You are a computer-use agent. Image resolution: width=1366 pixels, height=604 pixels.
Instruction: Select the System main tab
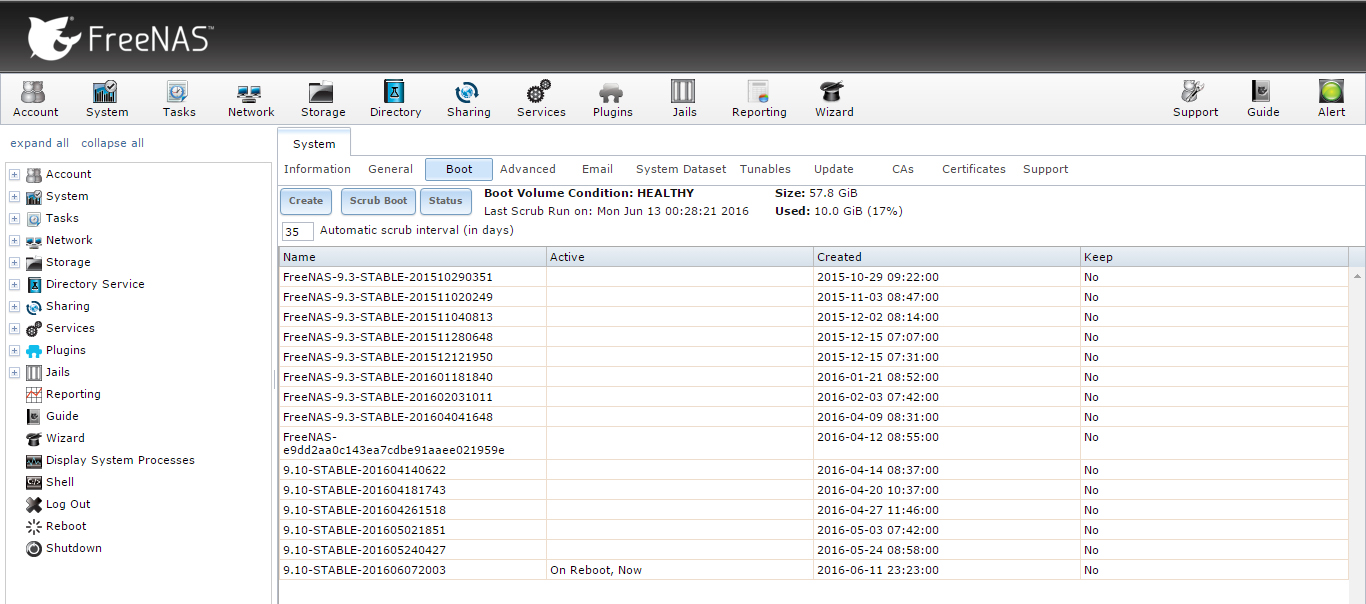pos(314,143)
